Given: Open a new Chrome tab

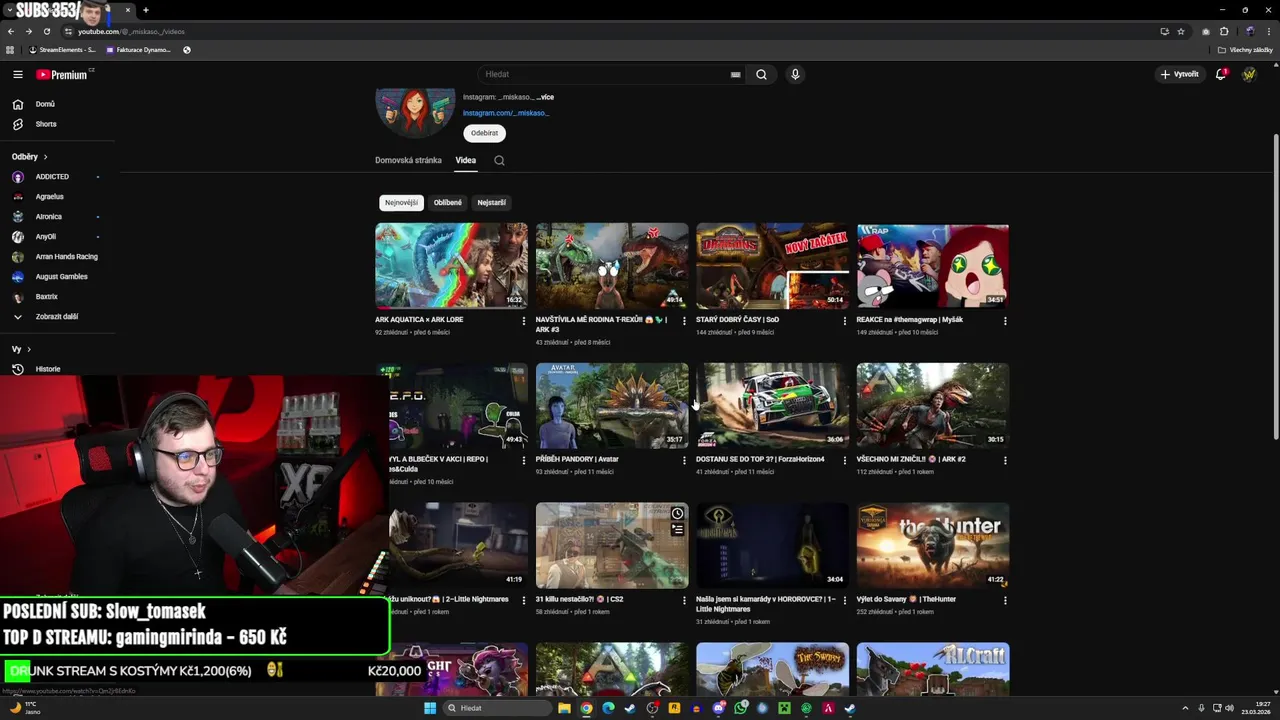Looking at the screenshot, I should click(x=145, y=10).
